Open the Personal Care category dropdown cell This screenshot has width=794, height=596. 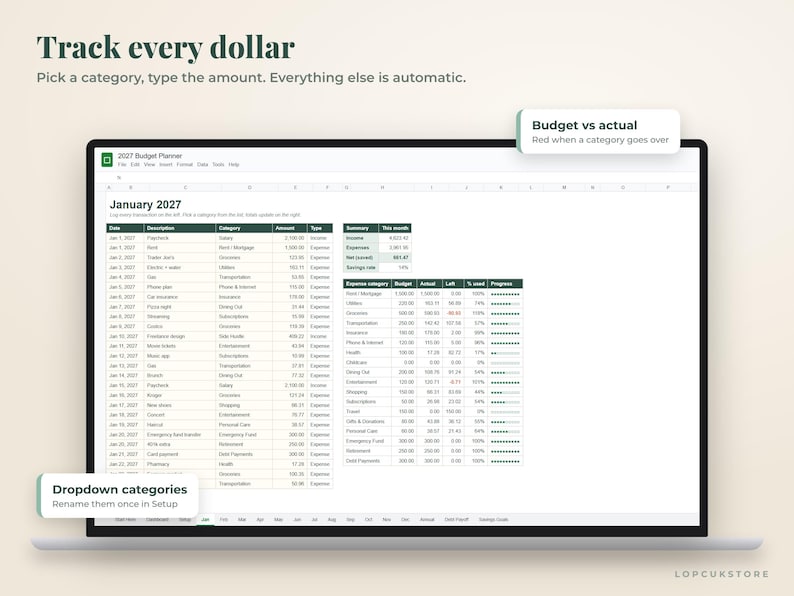point(244,425)
